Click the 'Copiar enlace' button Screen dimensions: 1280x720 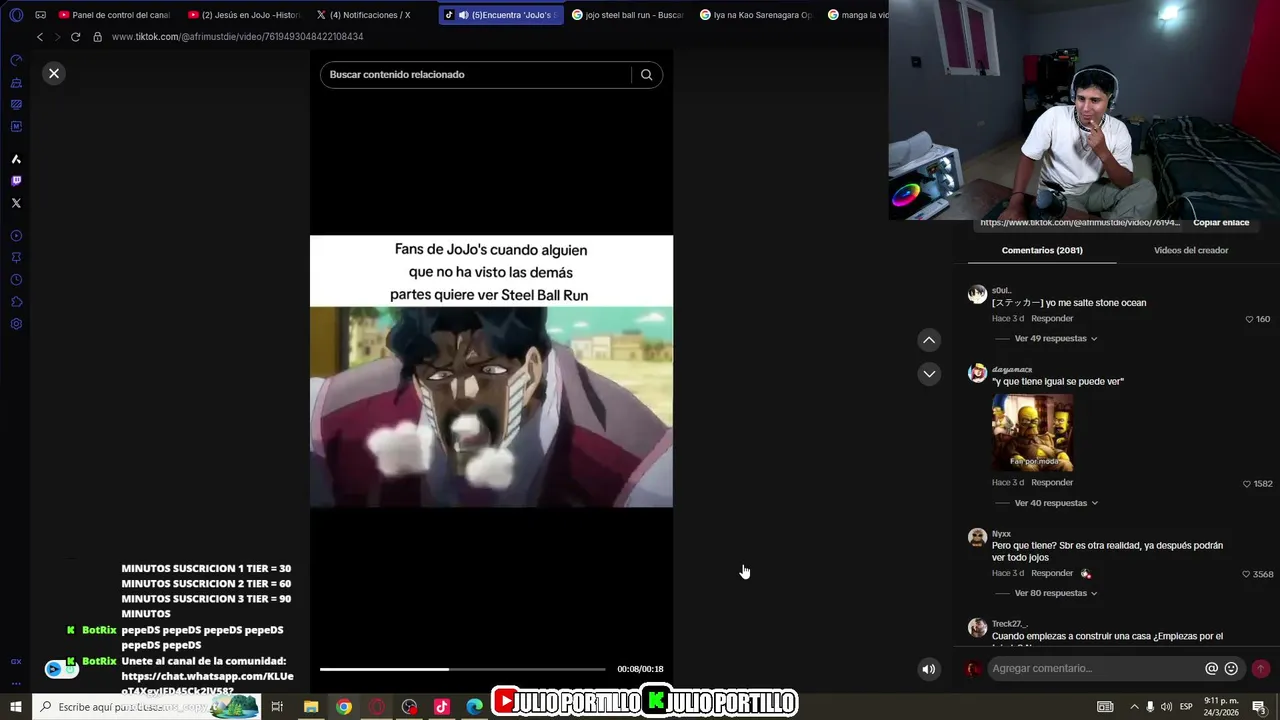coord(1221,223)
